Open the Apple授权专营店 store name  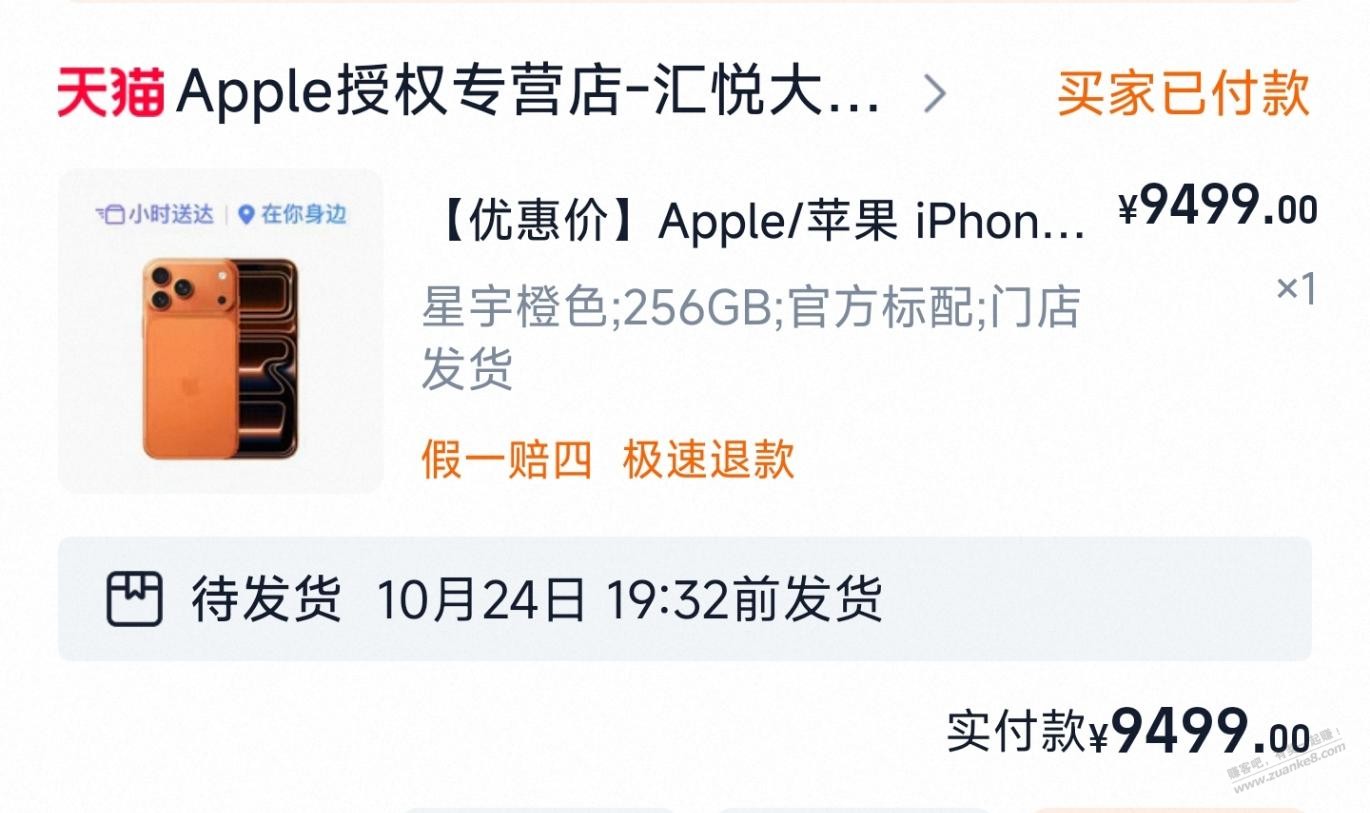[529, 93]
